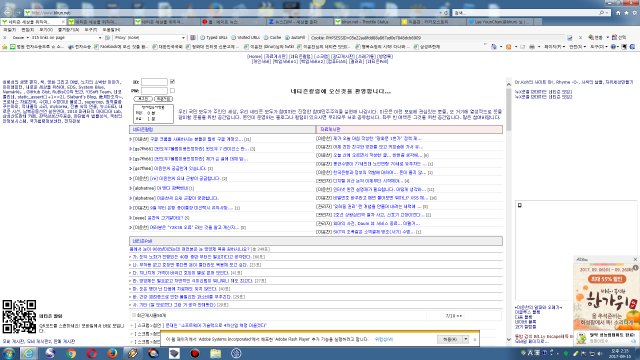Click the RSS feeds icon in the command bar
The height and width of the screenshot is (360, 640).
(x=509, y=47)
